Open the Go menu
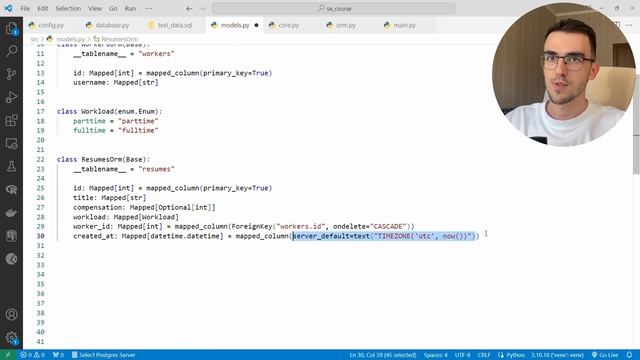This screenshot has width=640, height=360. pyautogui.click(x=113, y=8)
